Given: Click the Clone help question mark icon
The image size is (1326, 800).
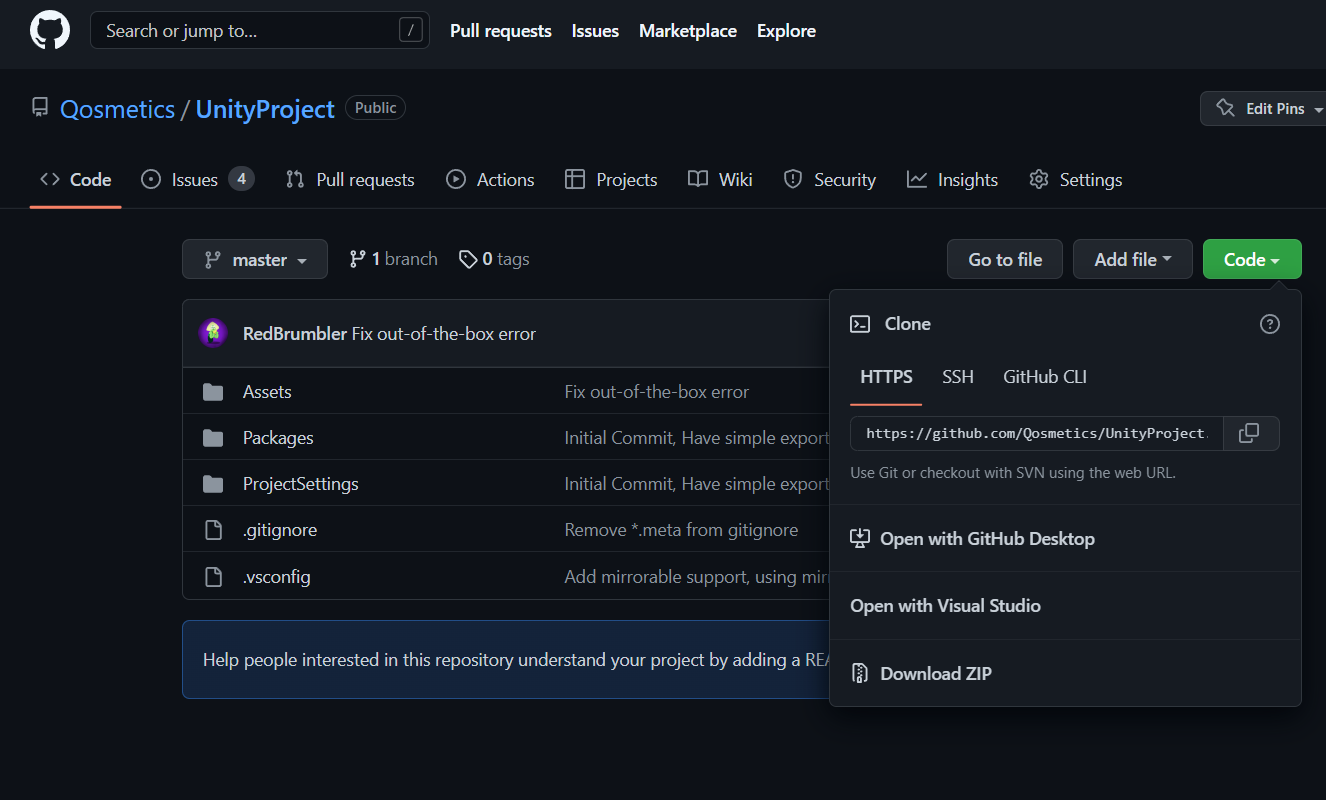Looking at the screenshot, I should click(1270, 324).
